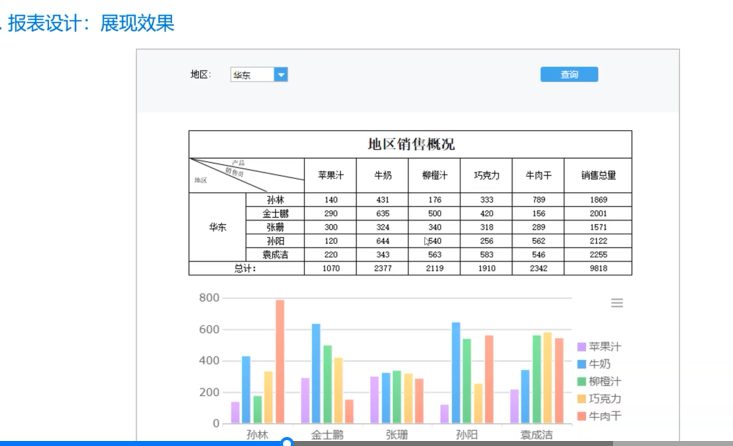Click 袁成洁's 巧克力 value 583
The height and width of the screenshot is (446, 733).
[x=486, y=255]
